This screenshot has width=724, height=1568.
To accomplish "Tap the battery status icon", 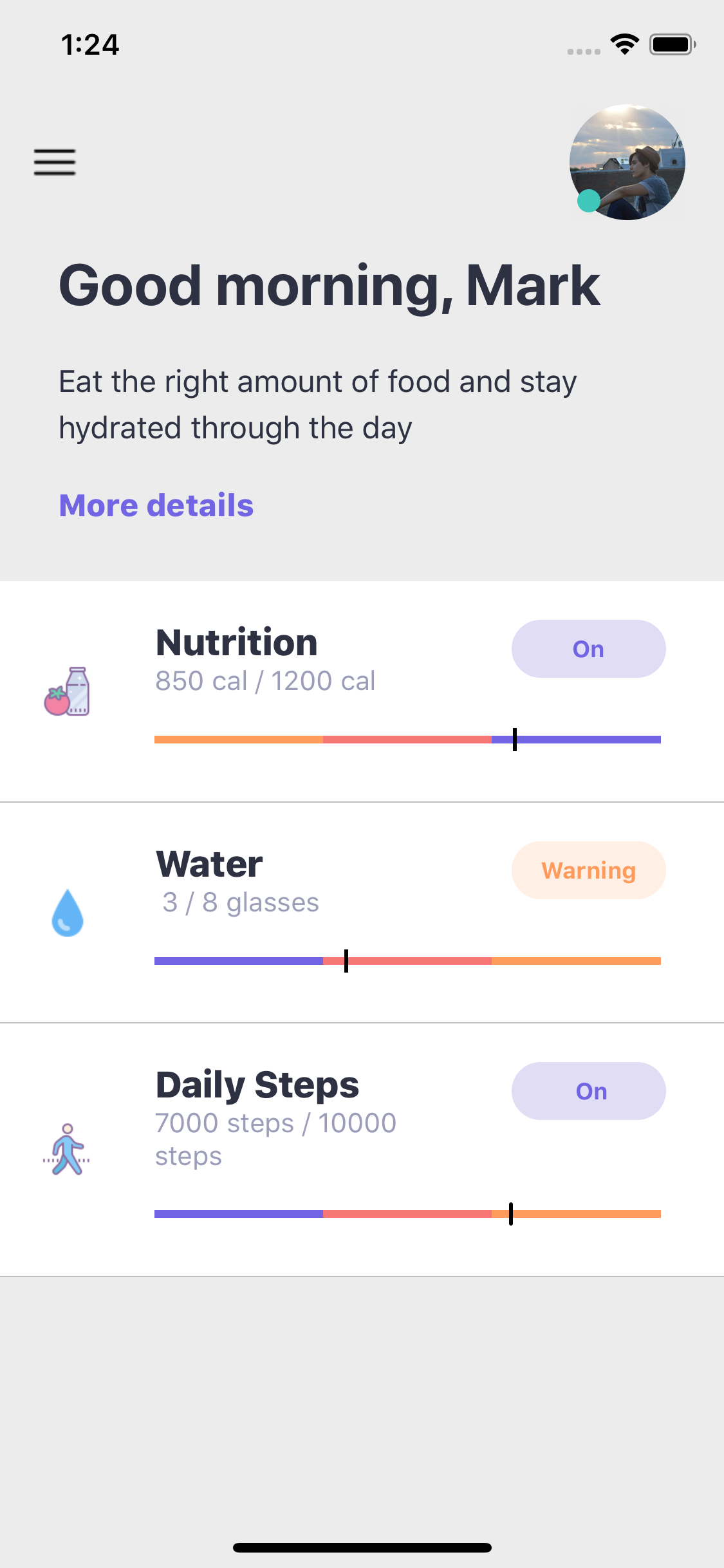I will point(673,44).
